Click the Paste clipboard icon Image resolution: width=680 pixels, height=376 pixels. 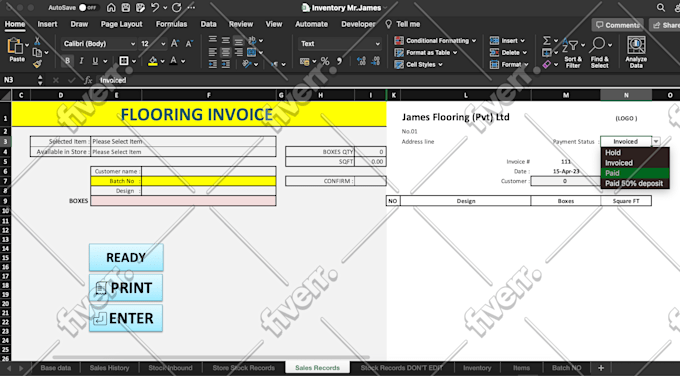click(15, 46)
